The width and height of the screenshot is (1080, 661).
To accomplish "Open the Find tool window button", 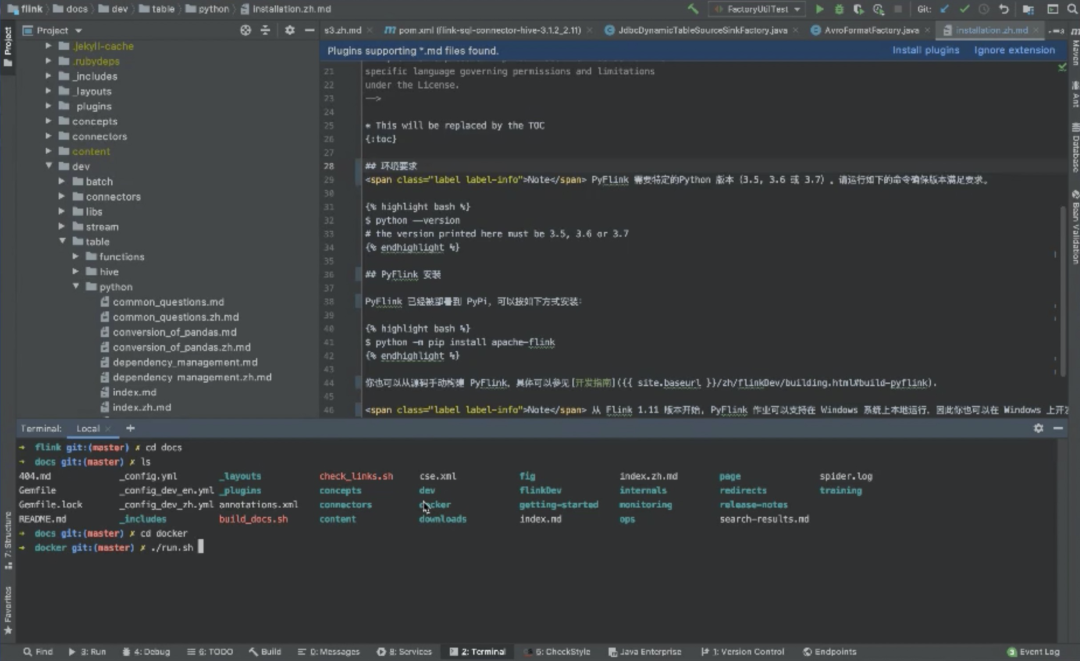I will 37,651.
